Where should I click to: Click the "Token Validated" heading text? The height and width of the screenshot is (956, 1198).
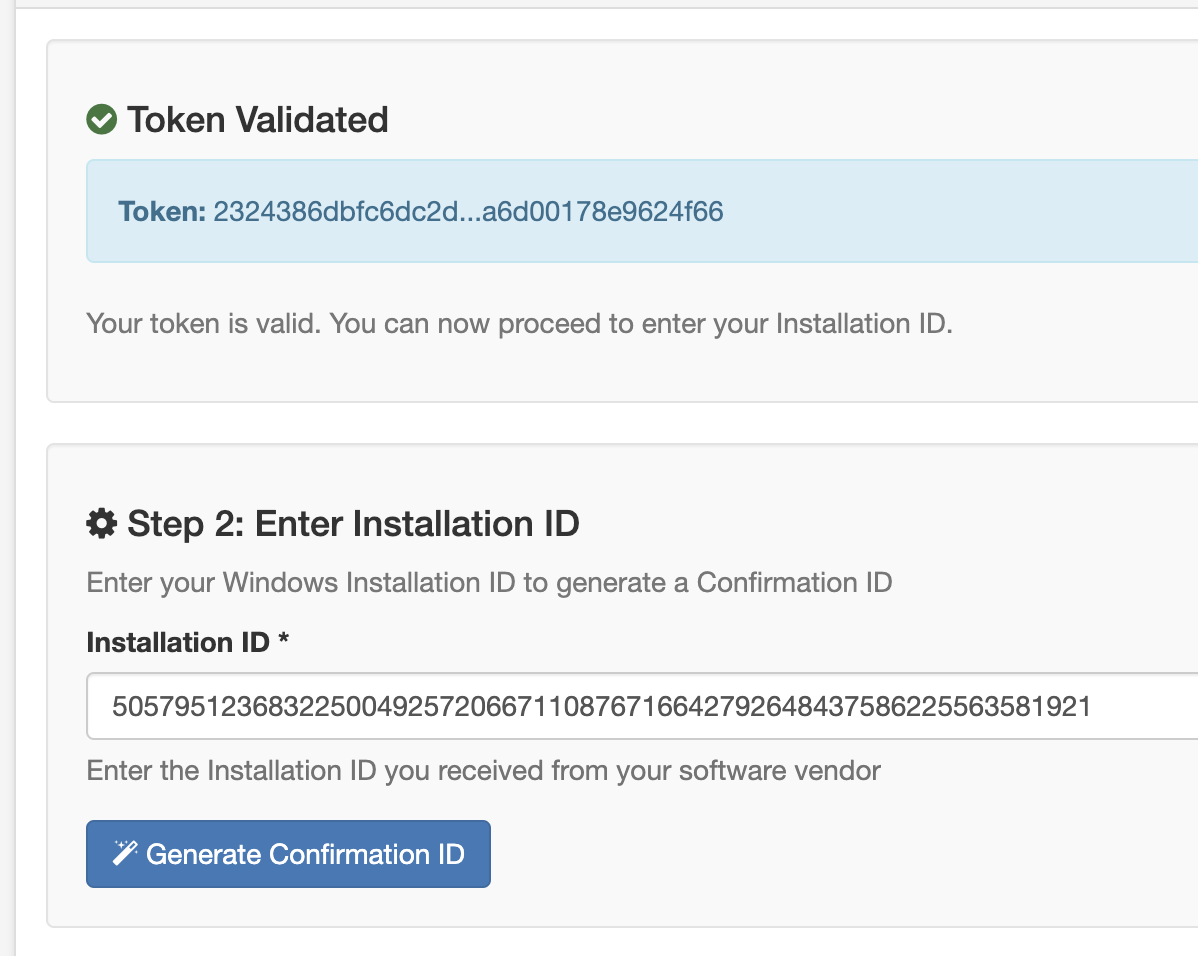[x=257, y=120]
